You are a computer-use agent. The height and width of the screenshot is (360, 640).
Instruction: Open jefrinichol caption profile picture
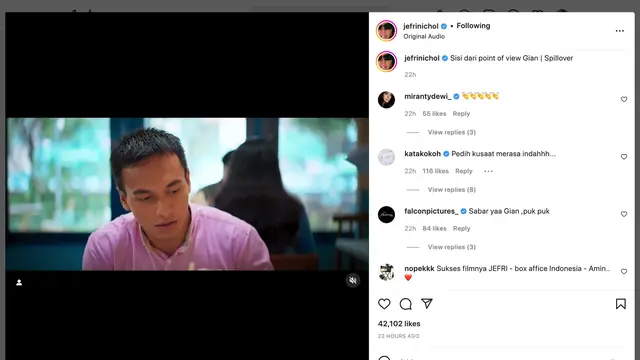click(x=386, y=62)
